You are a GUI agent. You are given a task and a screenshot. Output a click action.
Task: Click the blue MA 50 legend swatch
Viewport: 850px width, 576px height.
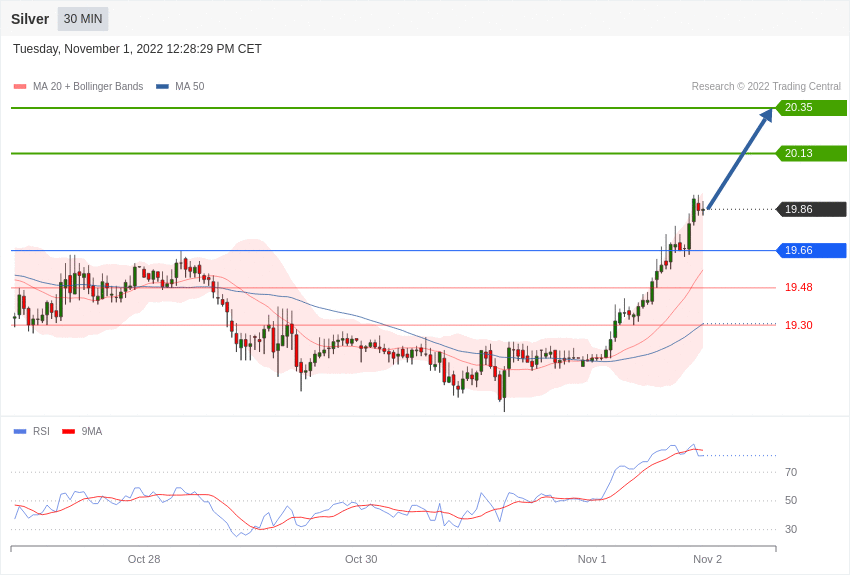(x=163, y=86)
